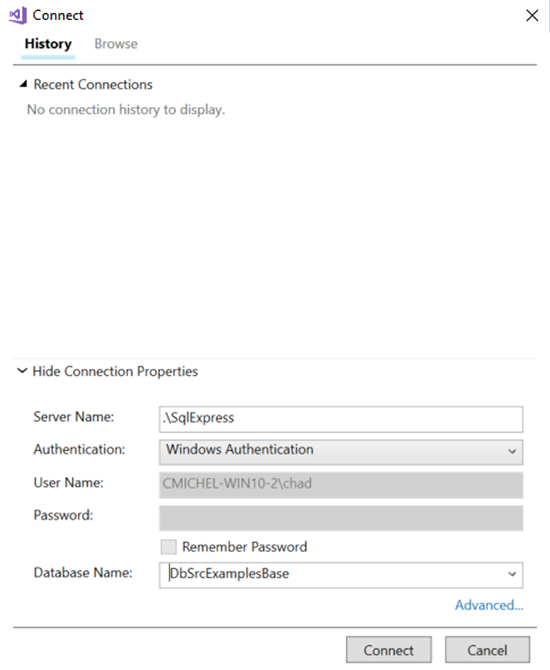Screen dimensions: 550x670
Task: Click the disabled Password field
Action: [341, 518]
